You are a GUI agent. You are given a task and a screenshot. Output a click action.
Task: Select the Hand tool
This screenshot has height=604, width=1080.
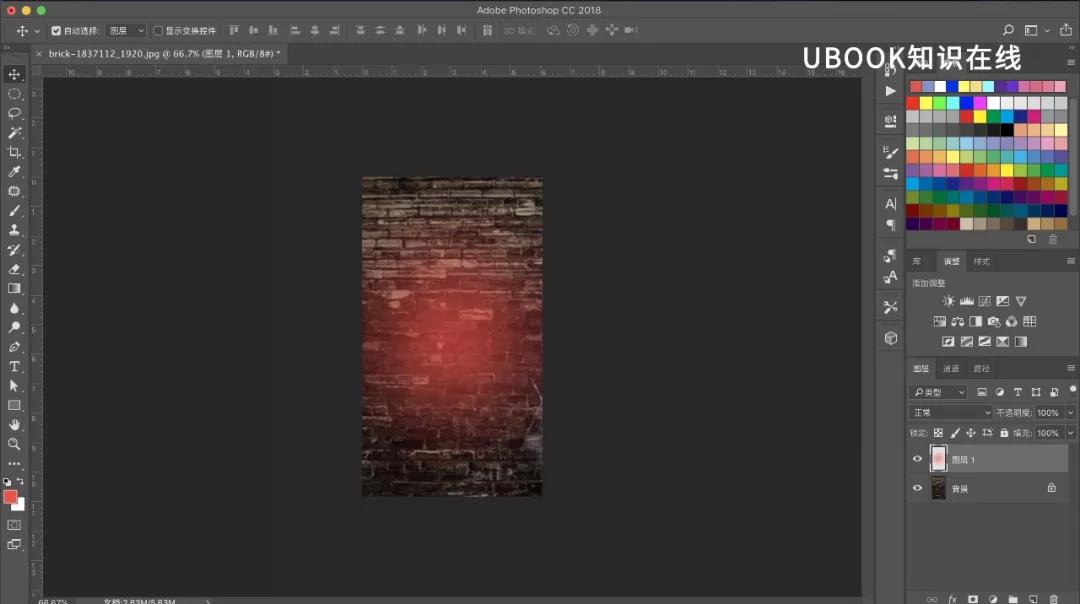[14, 425]
